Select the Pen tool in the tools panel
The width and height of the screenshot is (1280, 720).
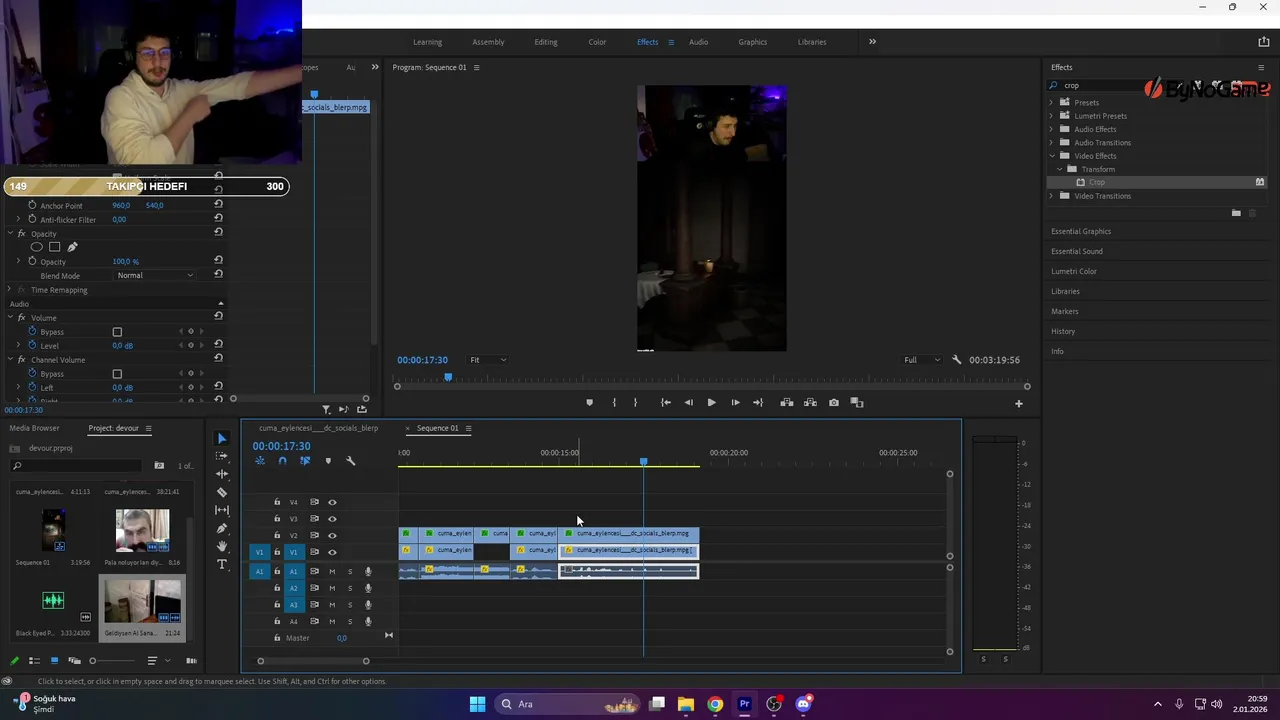[222, 528]
